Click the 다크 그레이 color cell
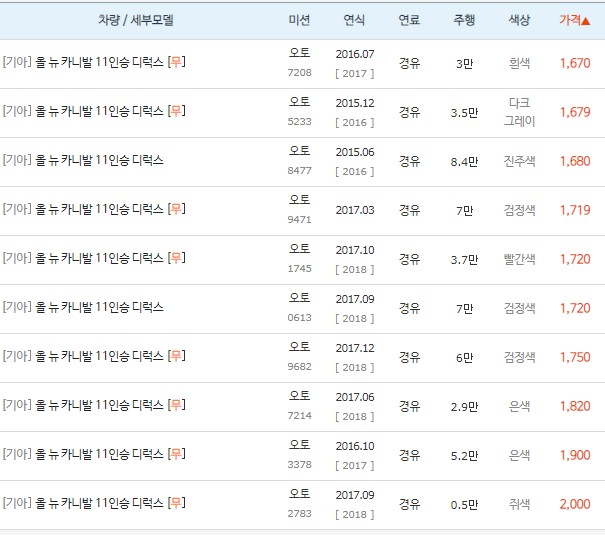This screenshot has height=535, width=605. point(519,112)
